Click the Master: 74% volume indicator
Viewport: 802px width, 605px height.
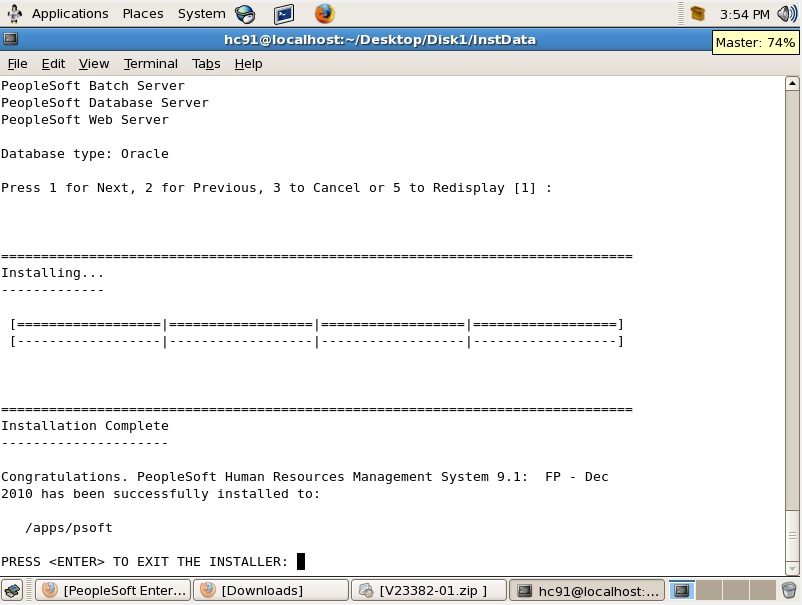[x=755, y=43]
